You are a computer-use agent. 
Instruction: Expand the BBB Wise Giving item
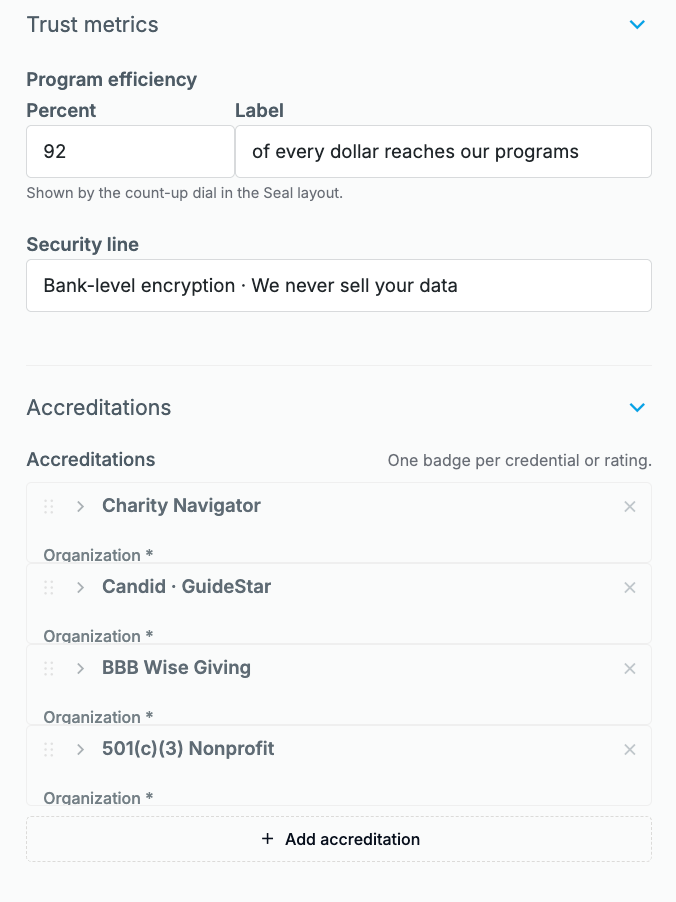click(81, 668)
